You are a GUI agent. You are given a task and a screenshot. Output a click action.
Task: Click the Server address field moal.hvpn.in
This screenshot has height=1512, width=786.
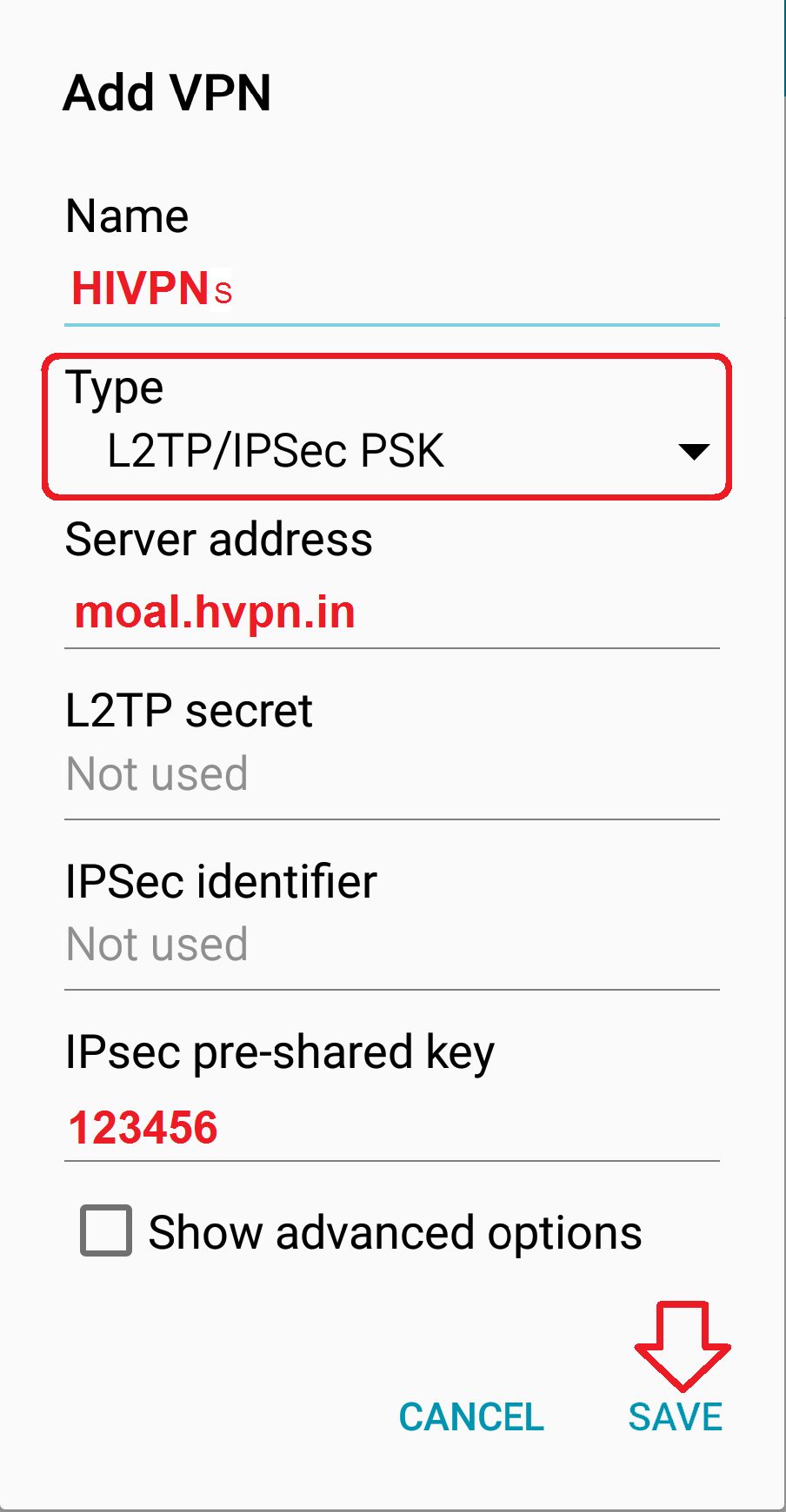pyautogui.click(x=392, y=613)
